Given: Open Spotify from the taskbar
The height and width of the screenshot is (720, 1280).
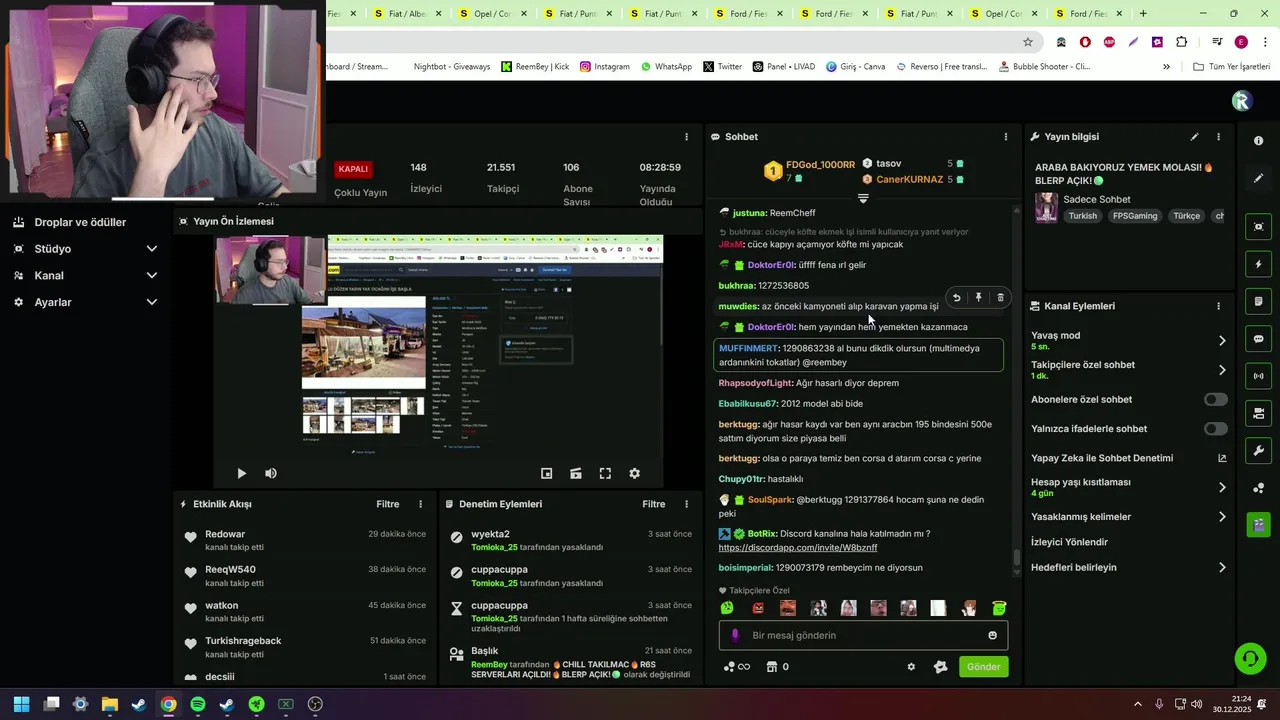Looking at the screenshot, I should pos(198,704).
